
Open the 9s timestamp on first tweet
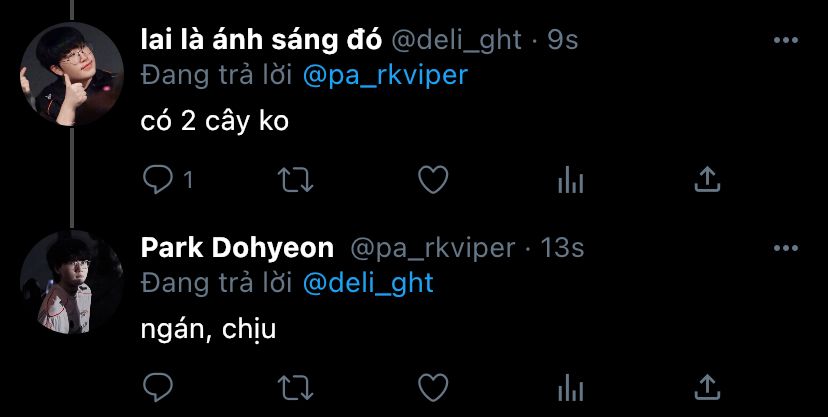click(x=562, y=41)
